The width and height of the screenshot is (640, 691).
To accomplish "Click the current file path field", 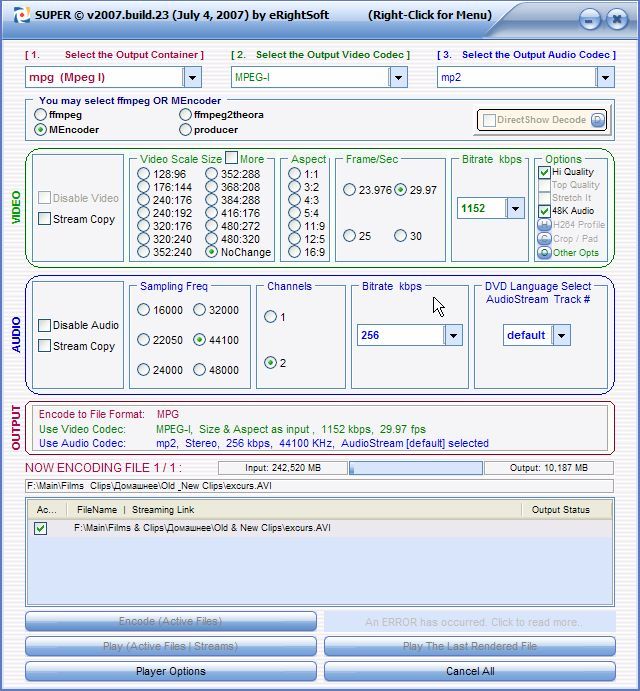I will click(320, 486).
